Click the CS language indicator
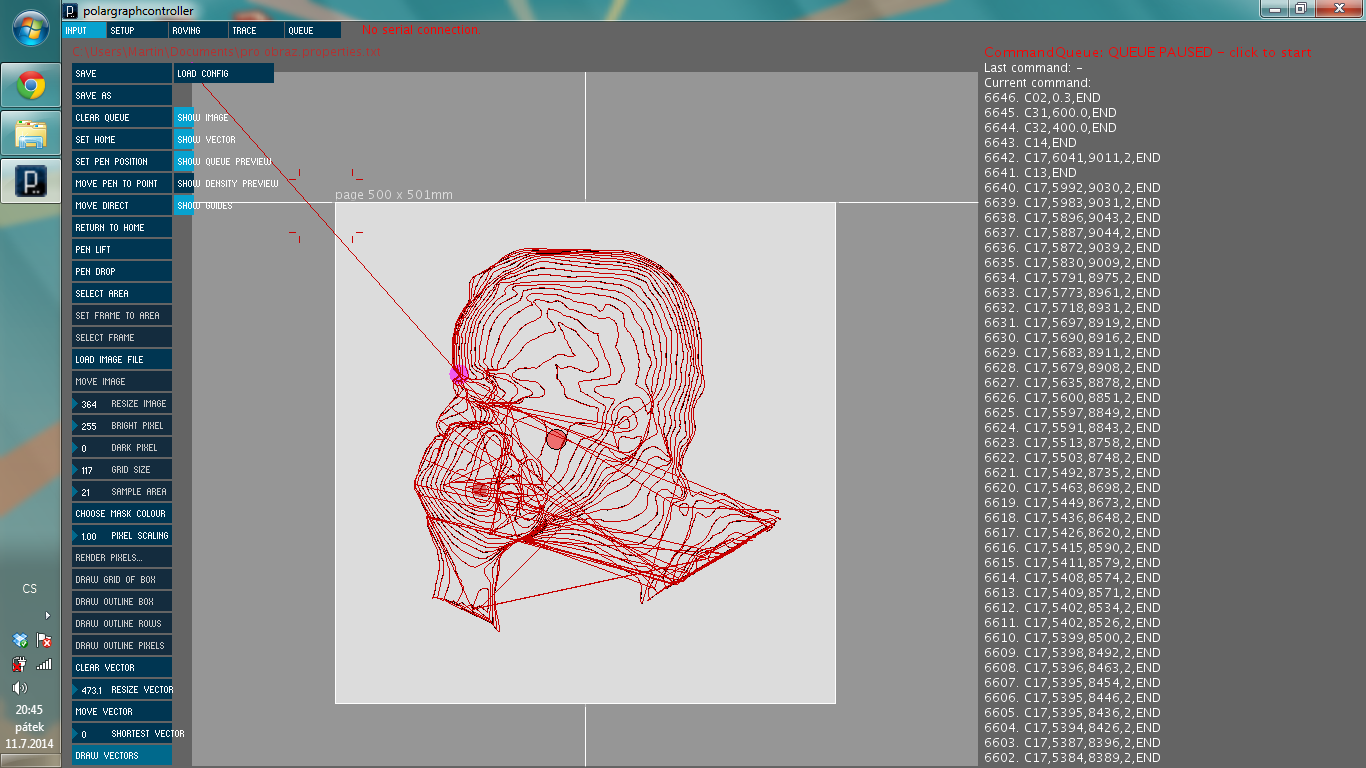The height and width of the screenshot is (768, 1366). (x=30, y=589)
